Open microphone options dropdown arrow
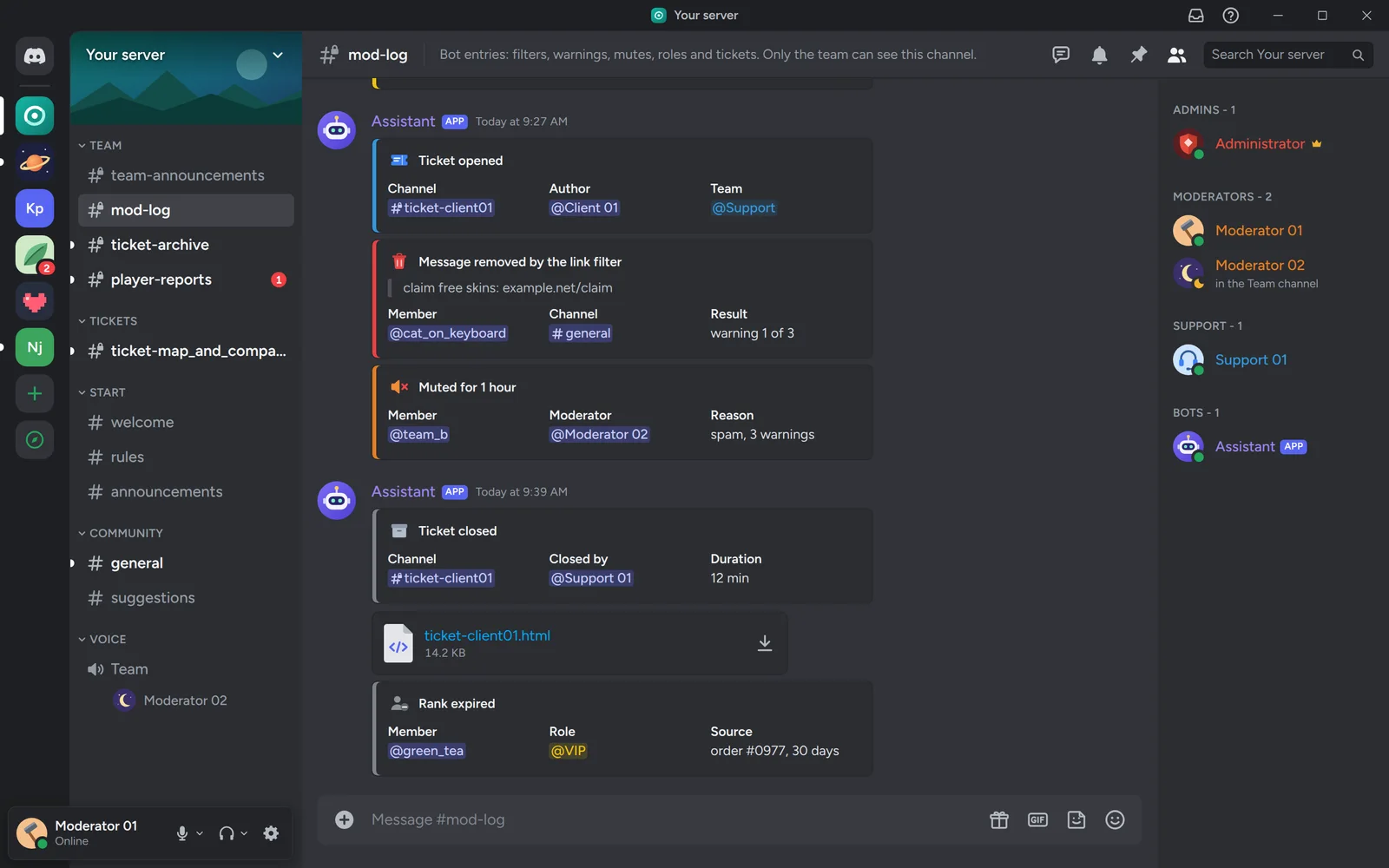Image resolution: width=1389 pixels, height=868 pixels. [x=200, y=833]
